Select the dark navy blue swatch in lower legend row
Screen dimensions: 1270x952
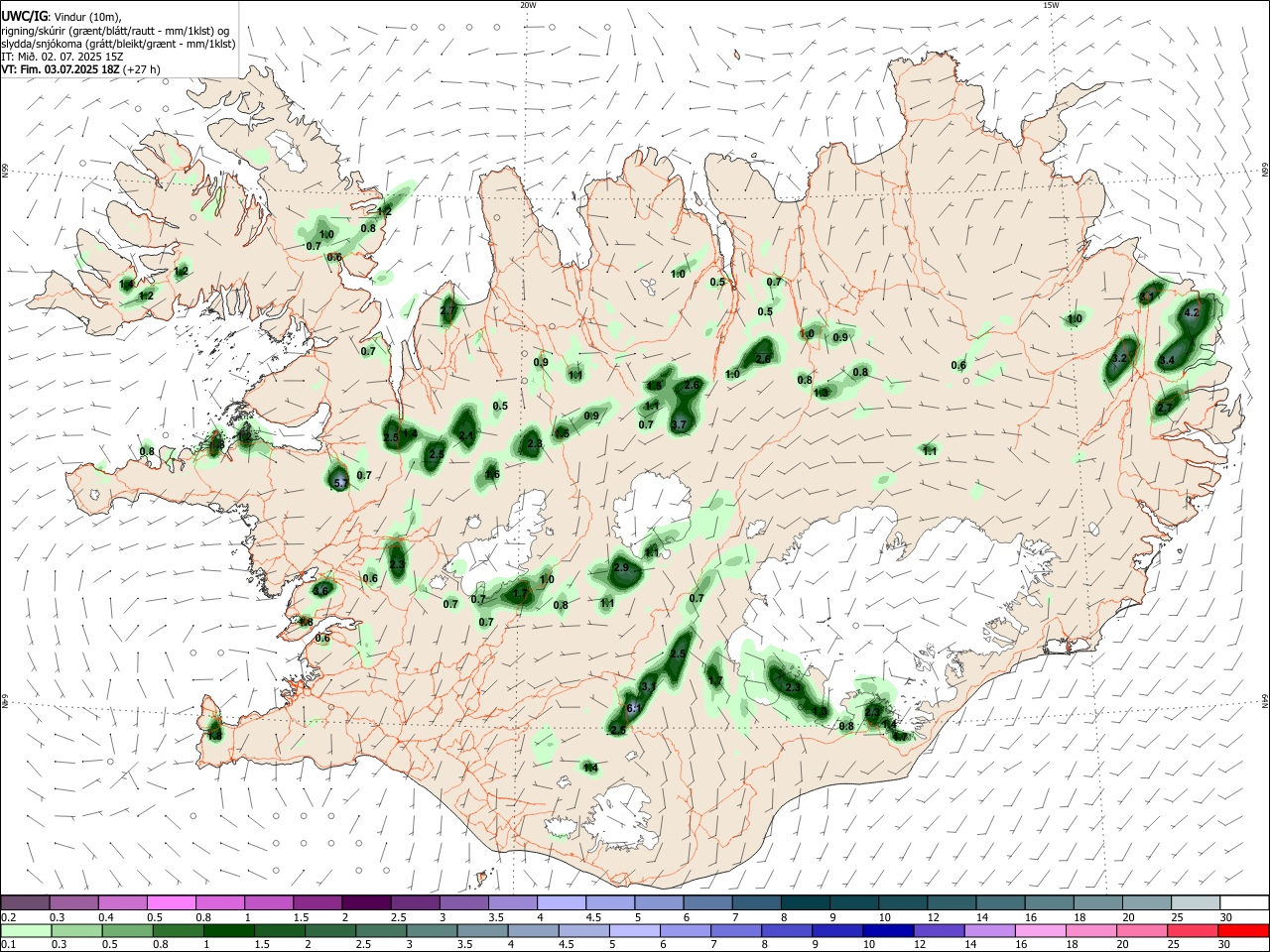coord(886,930)
